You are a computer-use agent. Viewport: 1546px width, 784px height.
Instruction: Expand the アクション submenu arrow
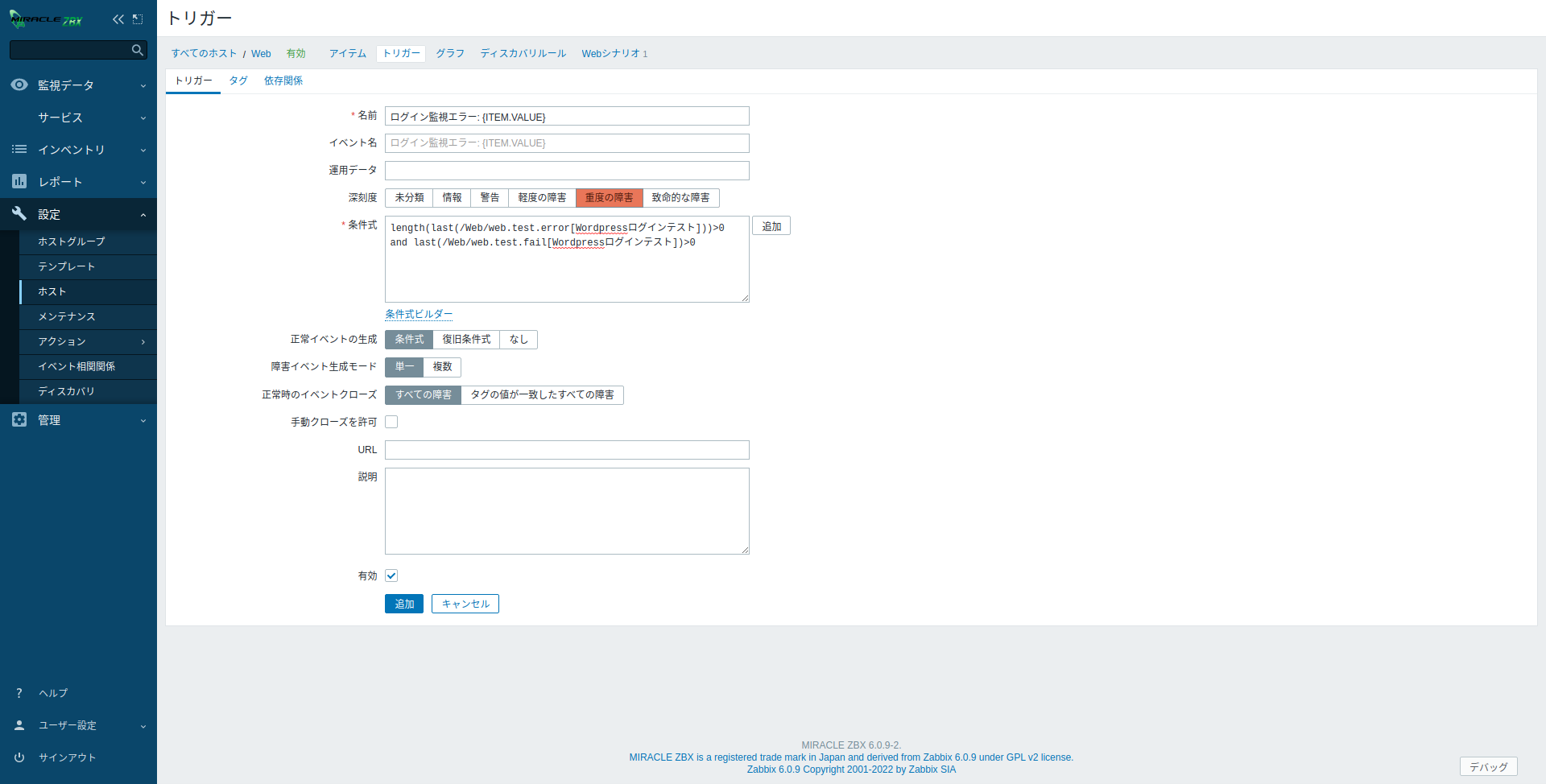(x=143, y=342)
